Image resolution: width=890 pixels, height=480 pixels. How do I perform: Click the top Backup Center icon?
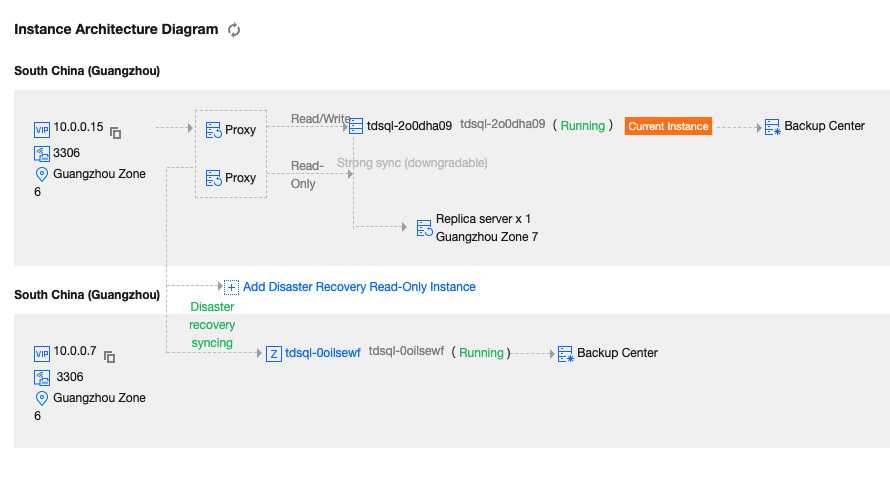click(x=772, y=127)
